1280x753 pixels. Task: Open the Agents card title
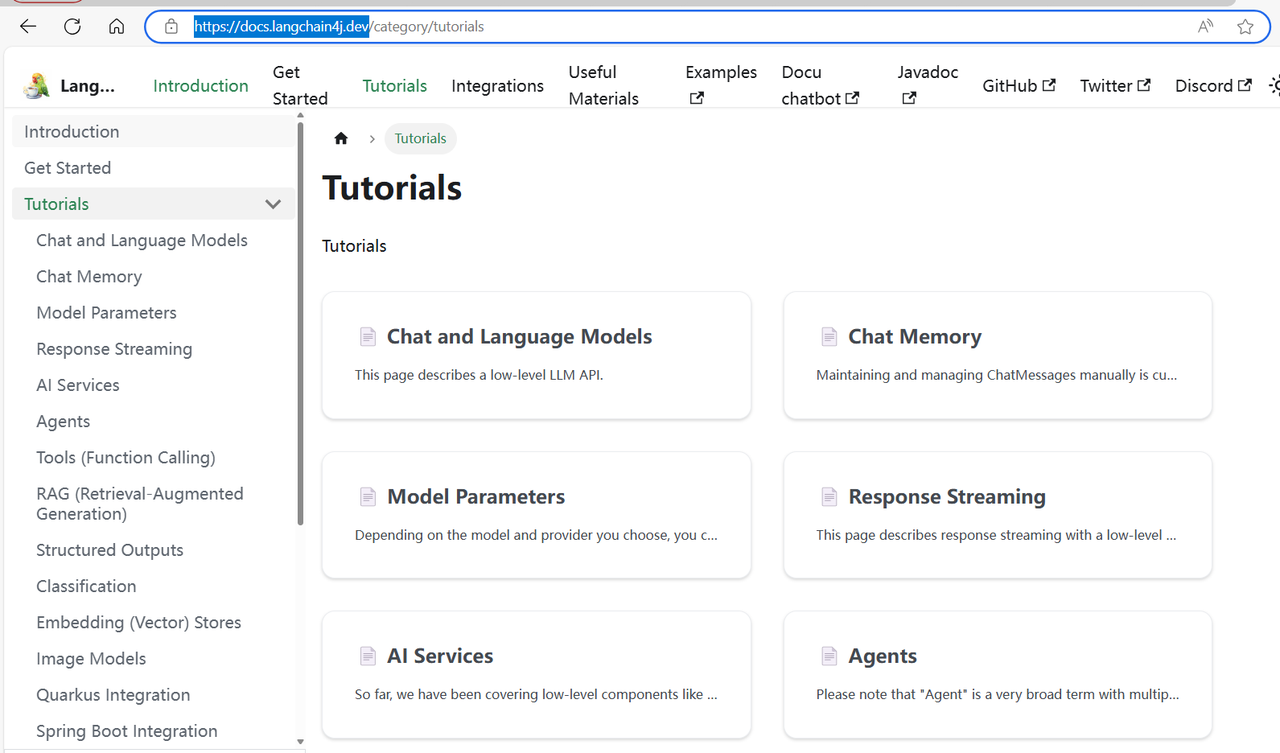[x=883, y=656]
